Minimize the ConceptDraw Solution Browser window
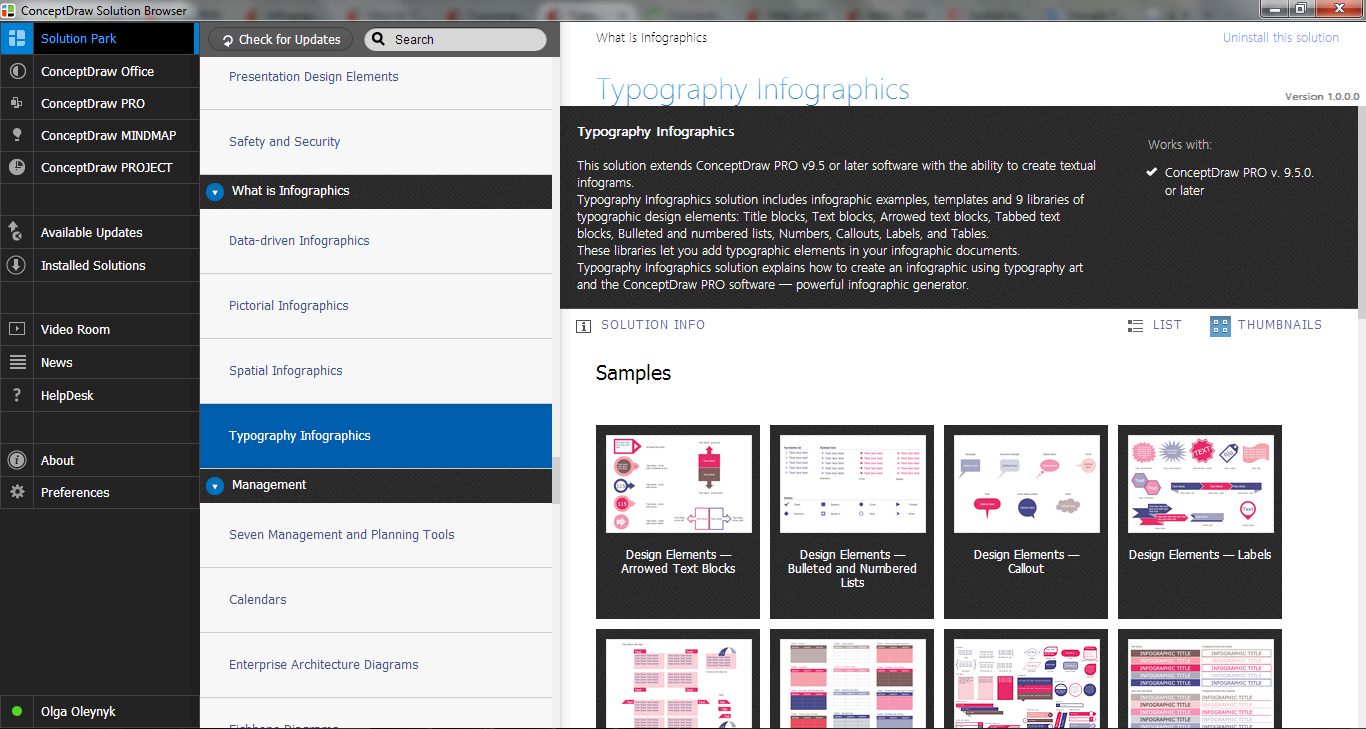 pyautogui.click(x=1274, y=9)
